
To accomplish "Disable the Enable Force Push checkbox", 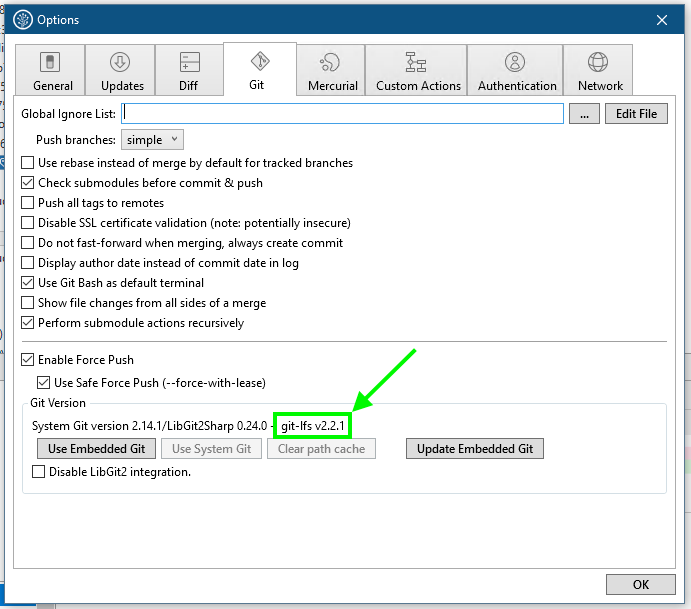I will 27,360.
